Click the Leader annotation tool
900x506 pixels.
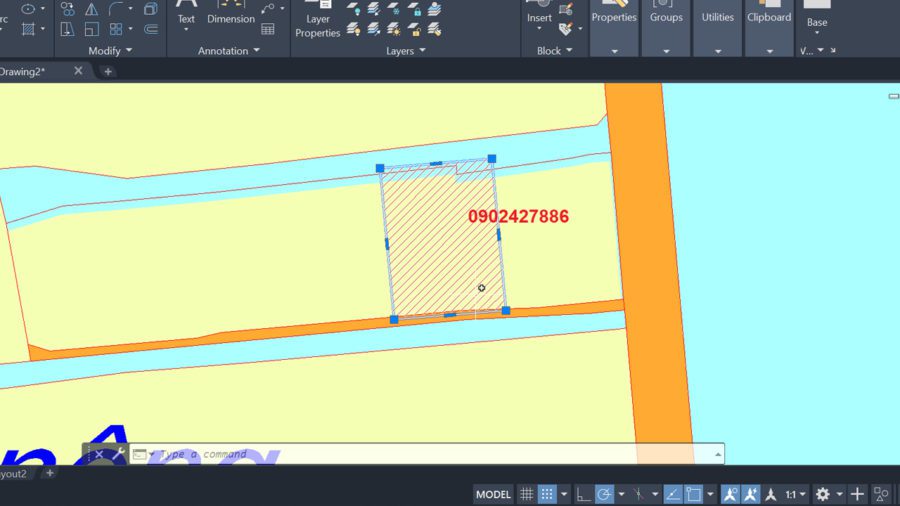pos(267,9)
